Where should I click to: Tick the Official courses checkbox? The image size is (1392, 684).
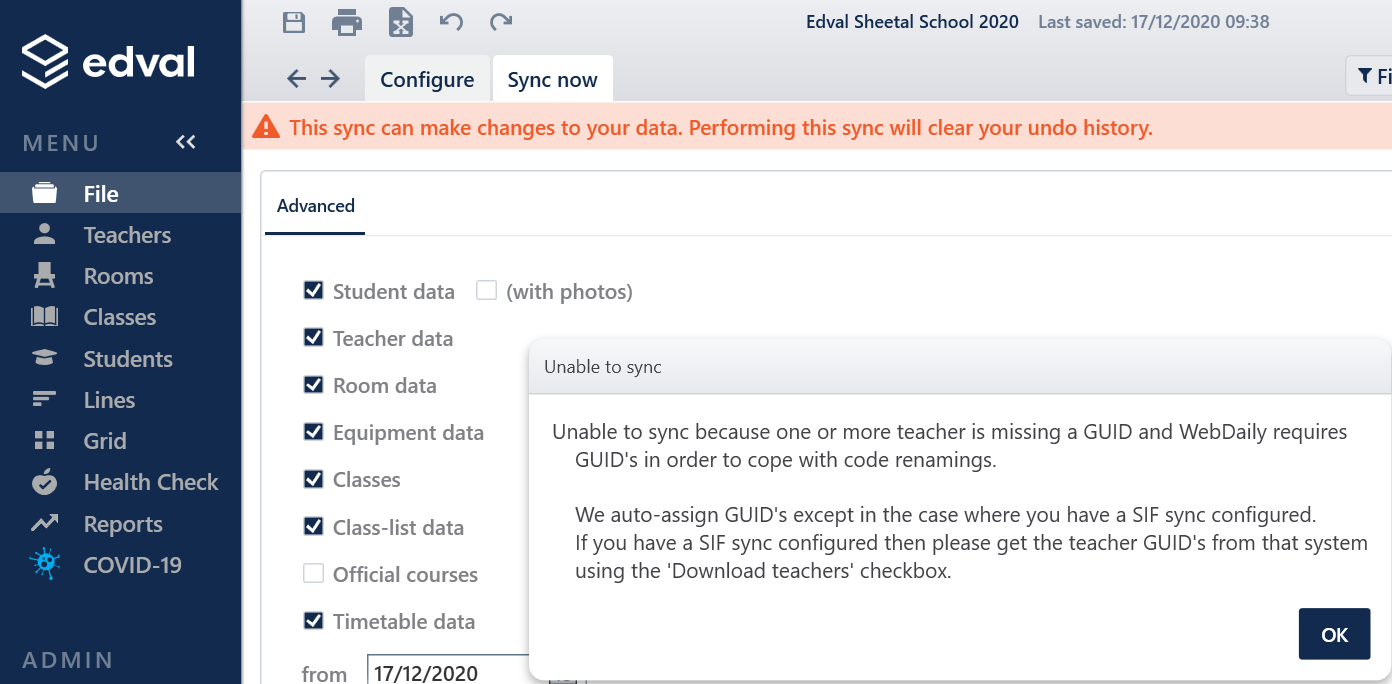[314, 574]
